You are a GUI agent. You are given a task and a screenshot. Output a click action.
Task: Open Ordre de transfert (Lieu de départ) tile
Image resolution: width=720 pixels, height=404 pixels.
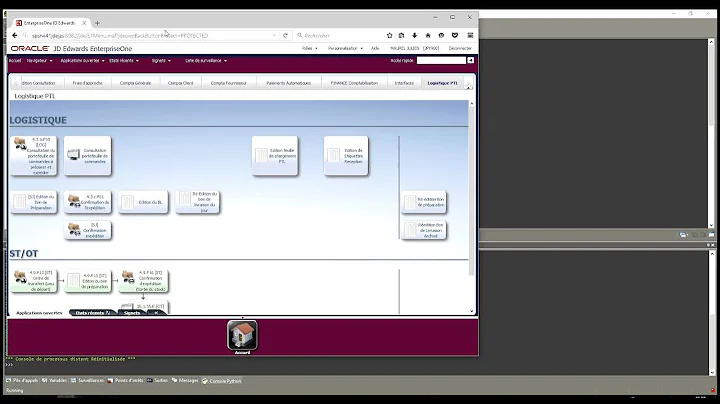point(34,281)
